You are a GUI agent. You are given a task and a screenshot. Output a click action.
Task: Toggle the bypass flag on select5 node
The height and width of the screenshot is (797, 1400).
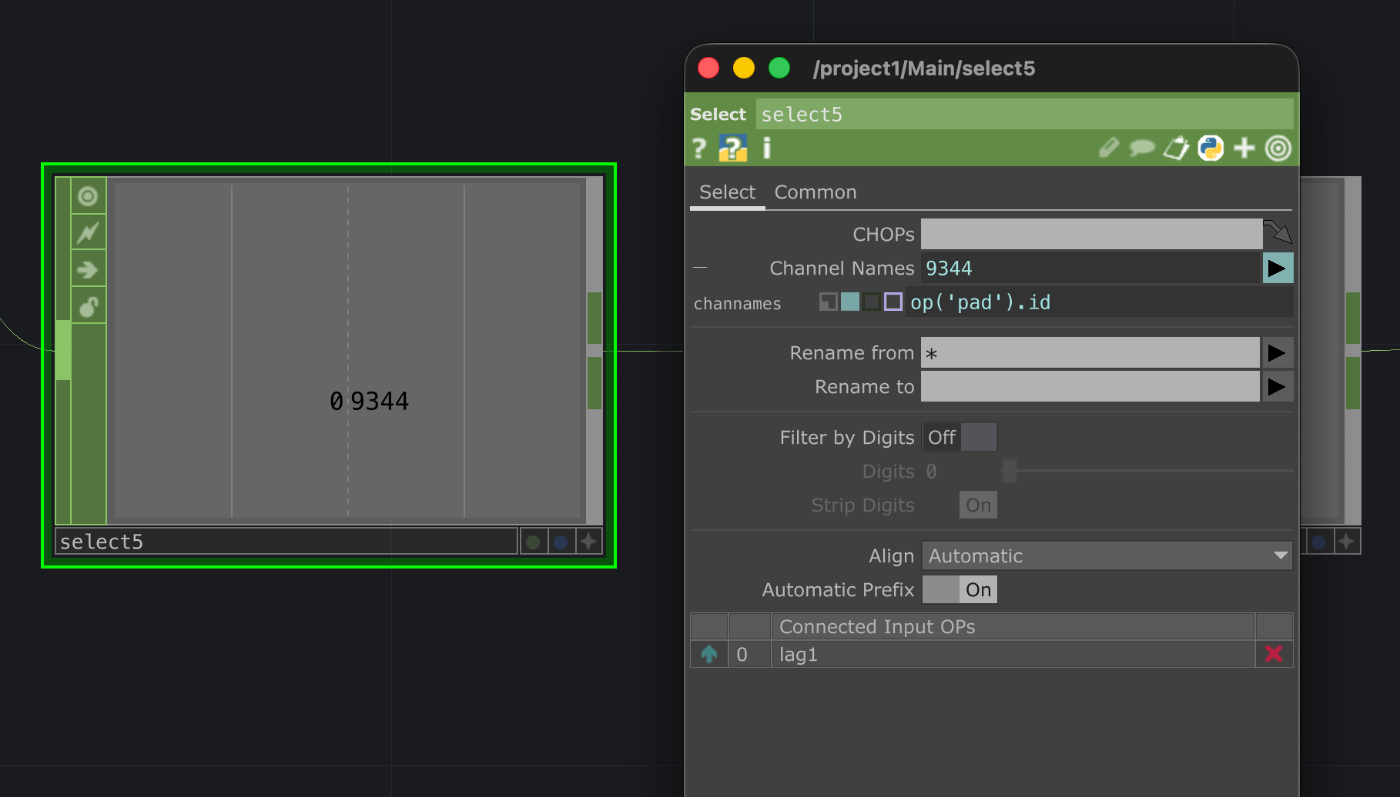[88, 233]
